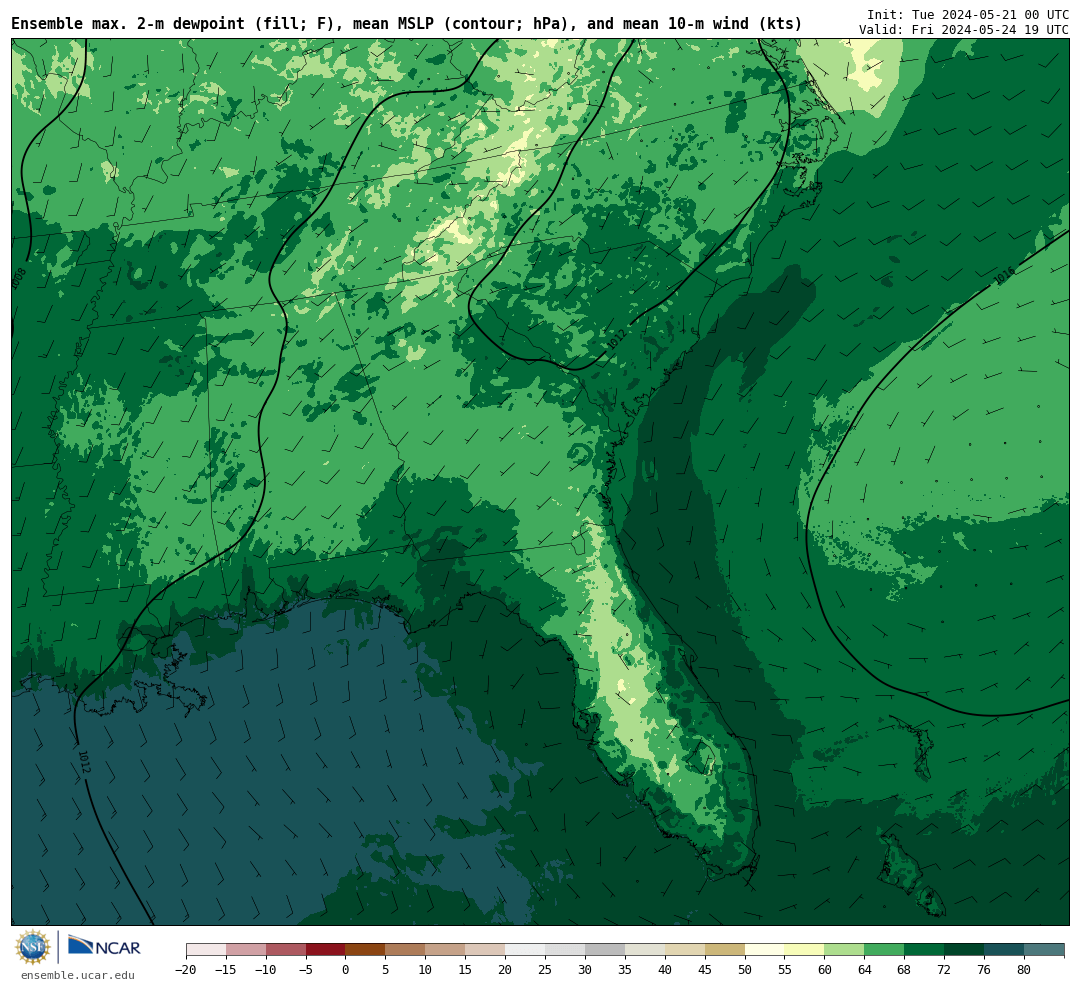Click the 25 to 30 gray swatch

point(565,949)
